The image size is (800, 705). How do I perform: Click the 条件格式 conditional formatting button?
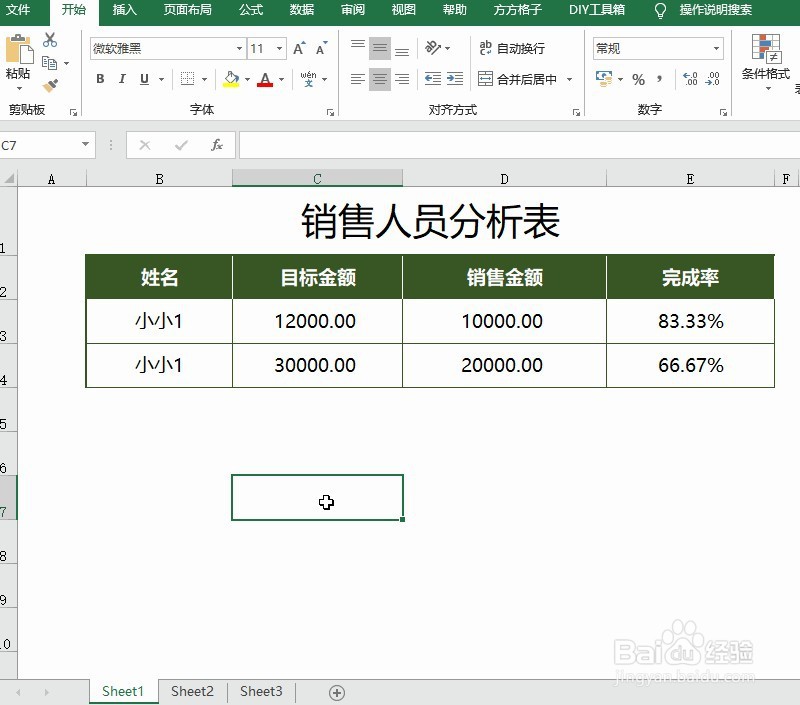pos(766,70)
